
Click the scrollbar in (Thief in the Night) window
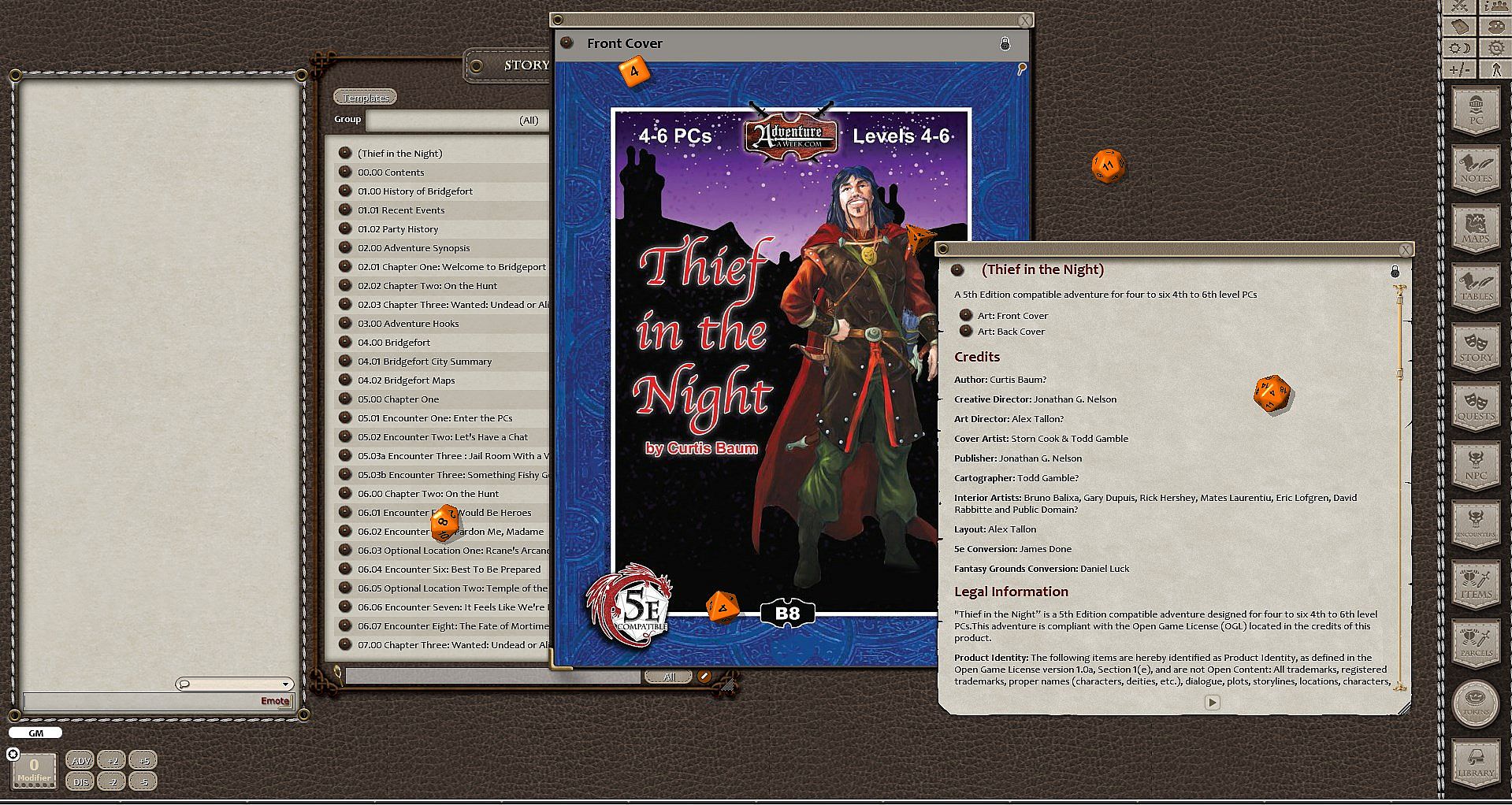1400,488
